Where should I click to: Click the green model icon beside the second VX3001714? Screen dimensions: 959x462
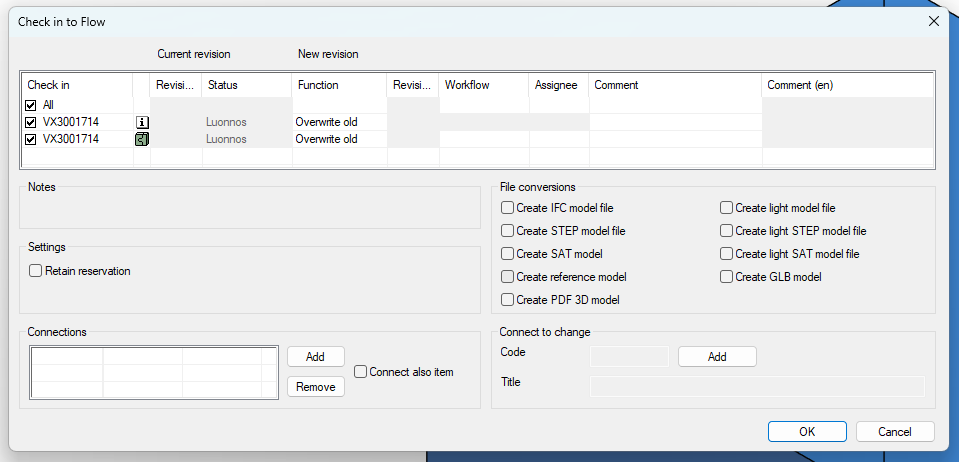(x=142, y=139)
